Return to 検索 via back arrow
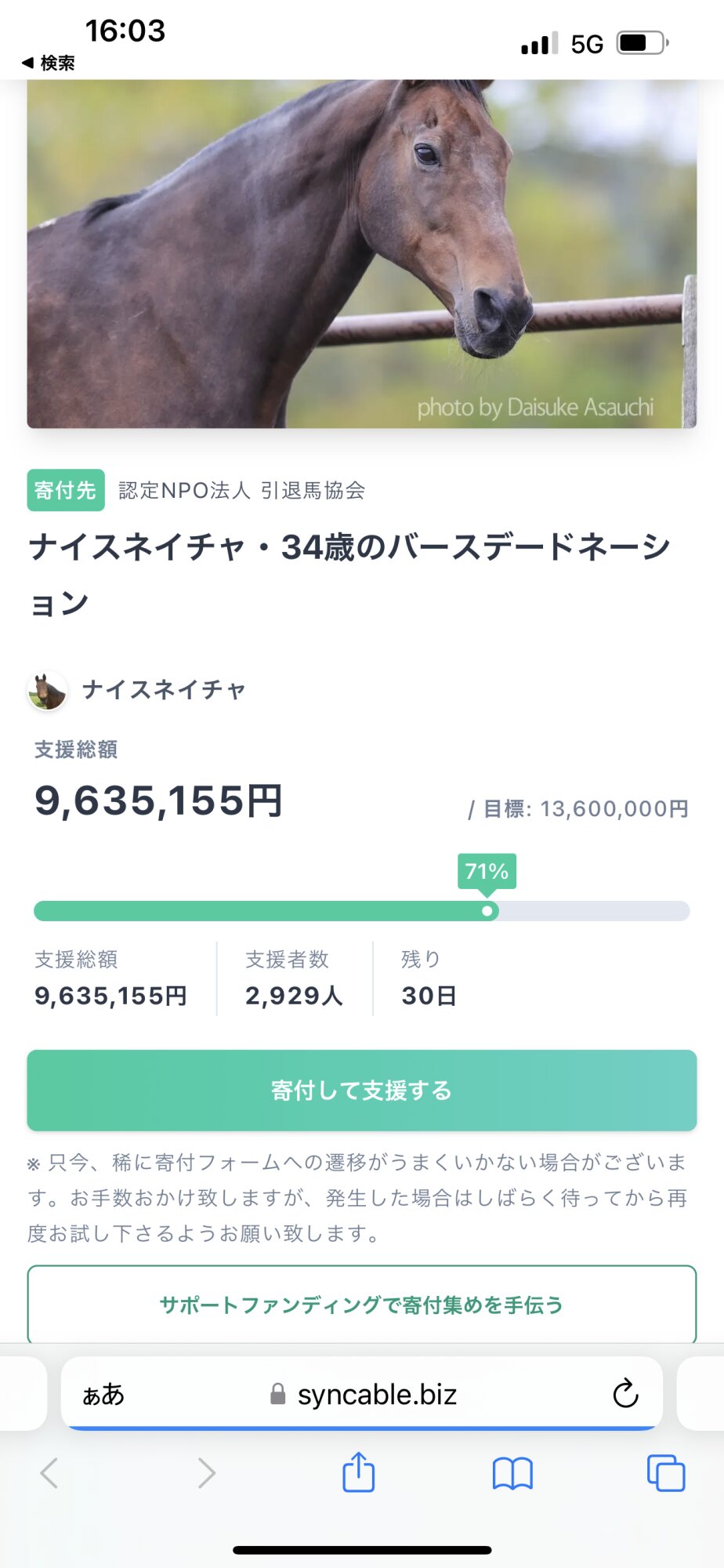 click(49, 63)
